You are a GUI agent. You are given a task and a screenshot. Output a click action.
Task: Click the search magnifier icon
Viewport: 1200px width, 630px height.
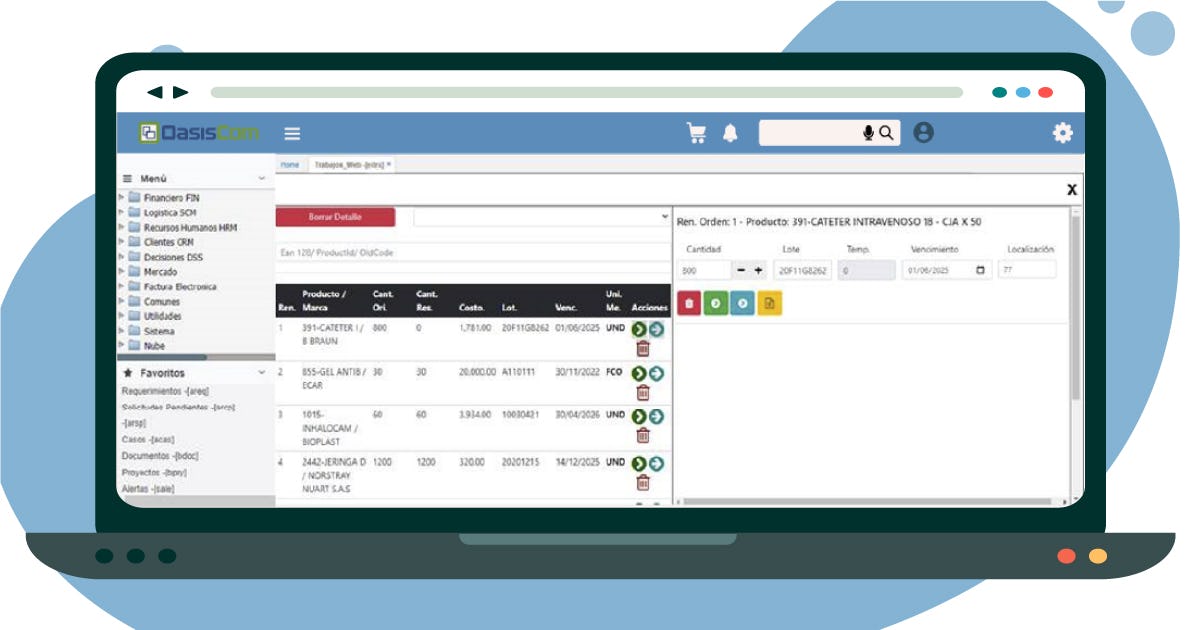click(886, 133)
